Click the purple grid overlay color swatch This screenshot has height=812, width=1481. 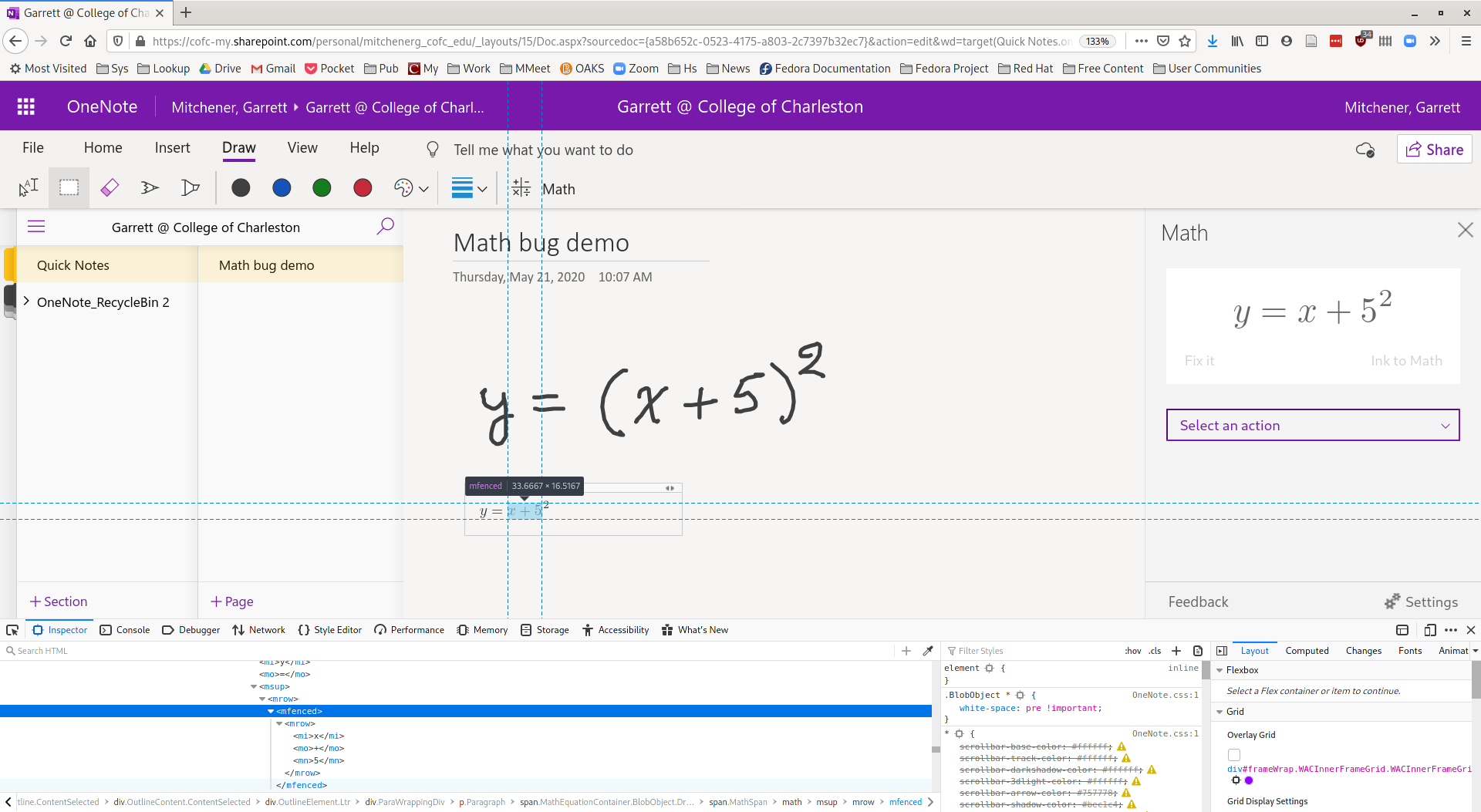(1249, 780)
